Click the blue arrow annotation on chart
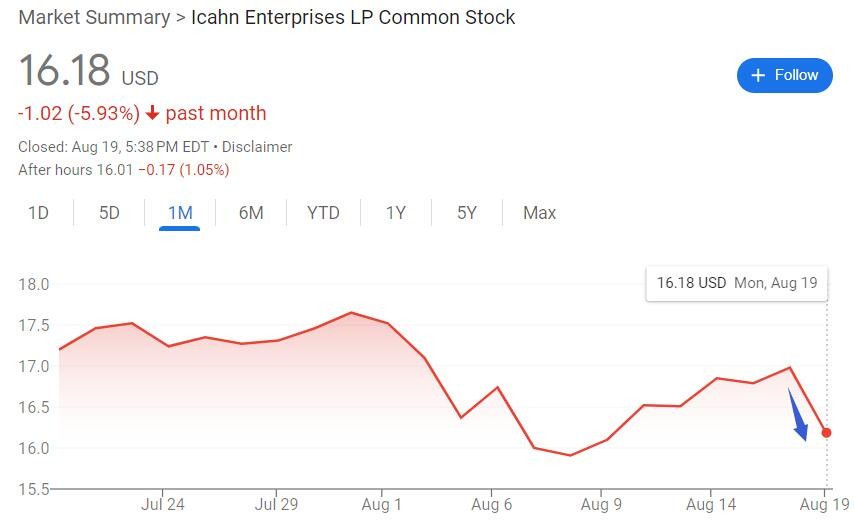This screenshot has width=854, height=527. [797, 414]
